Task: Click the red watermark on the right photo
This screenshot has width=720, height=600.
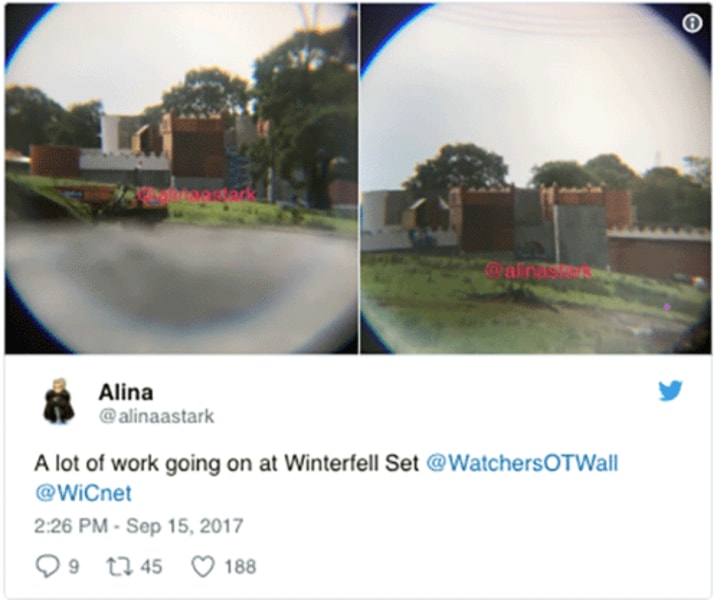Action: pyautogui.click(x=538, y=272)
